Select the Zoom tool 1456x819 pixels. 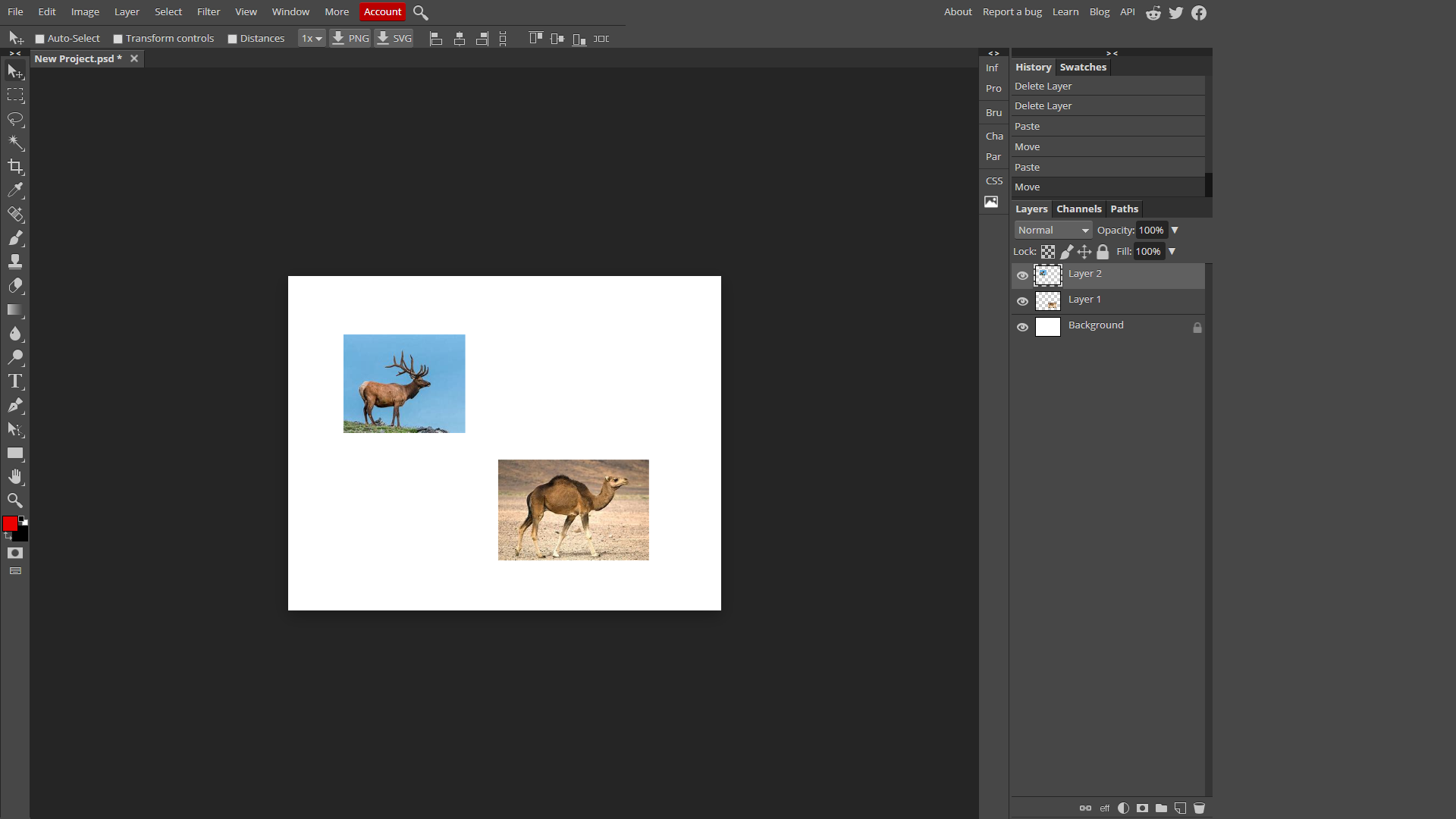pos(15,500)
